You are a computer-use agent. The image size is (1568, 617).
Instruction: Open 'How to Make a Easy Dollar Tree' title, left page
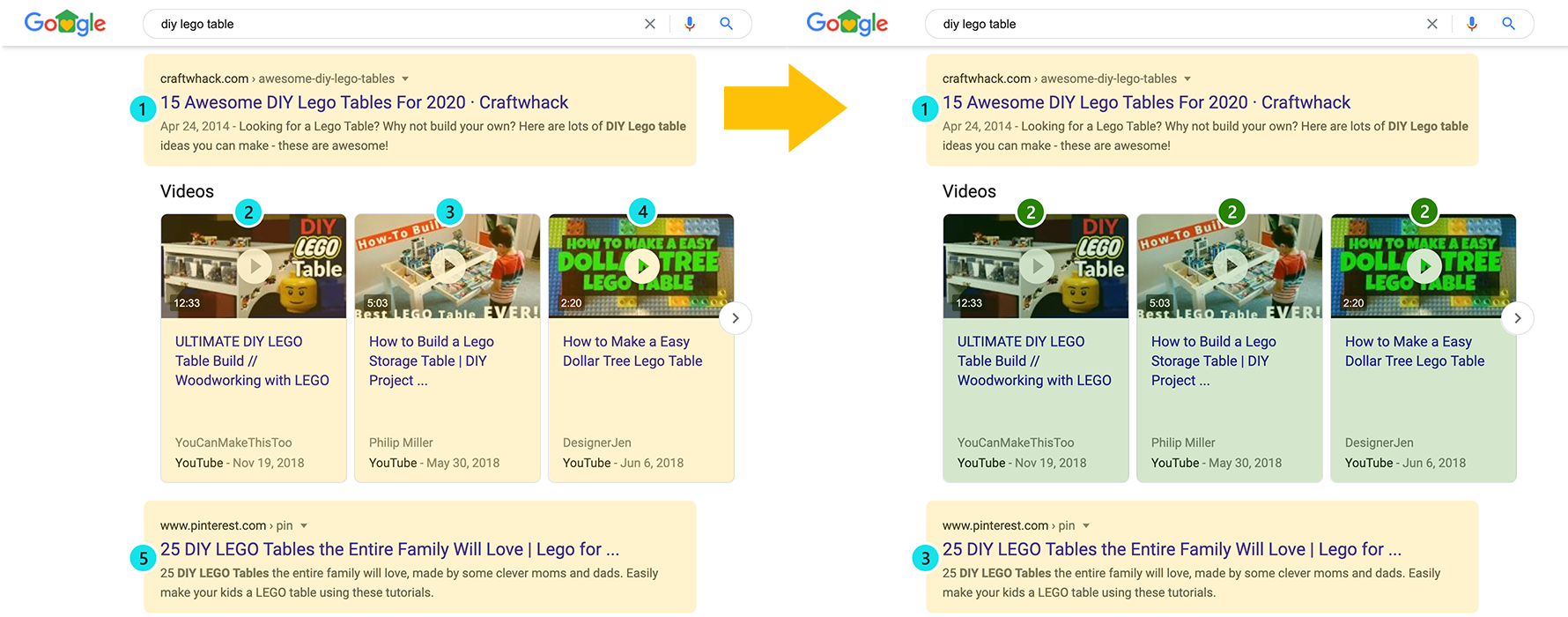[x=632, y=351]
